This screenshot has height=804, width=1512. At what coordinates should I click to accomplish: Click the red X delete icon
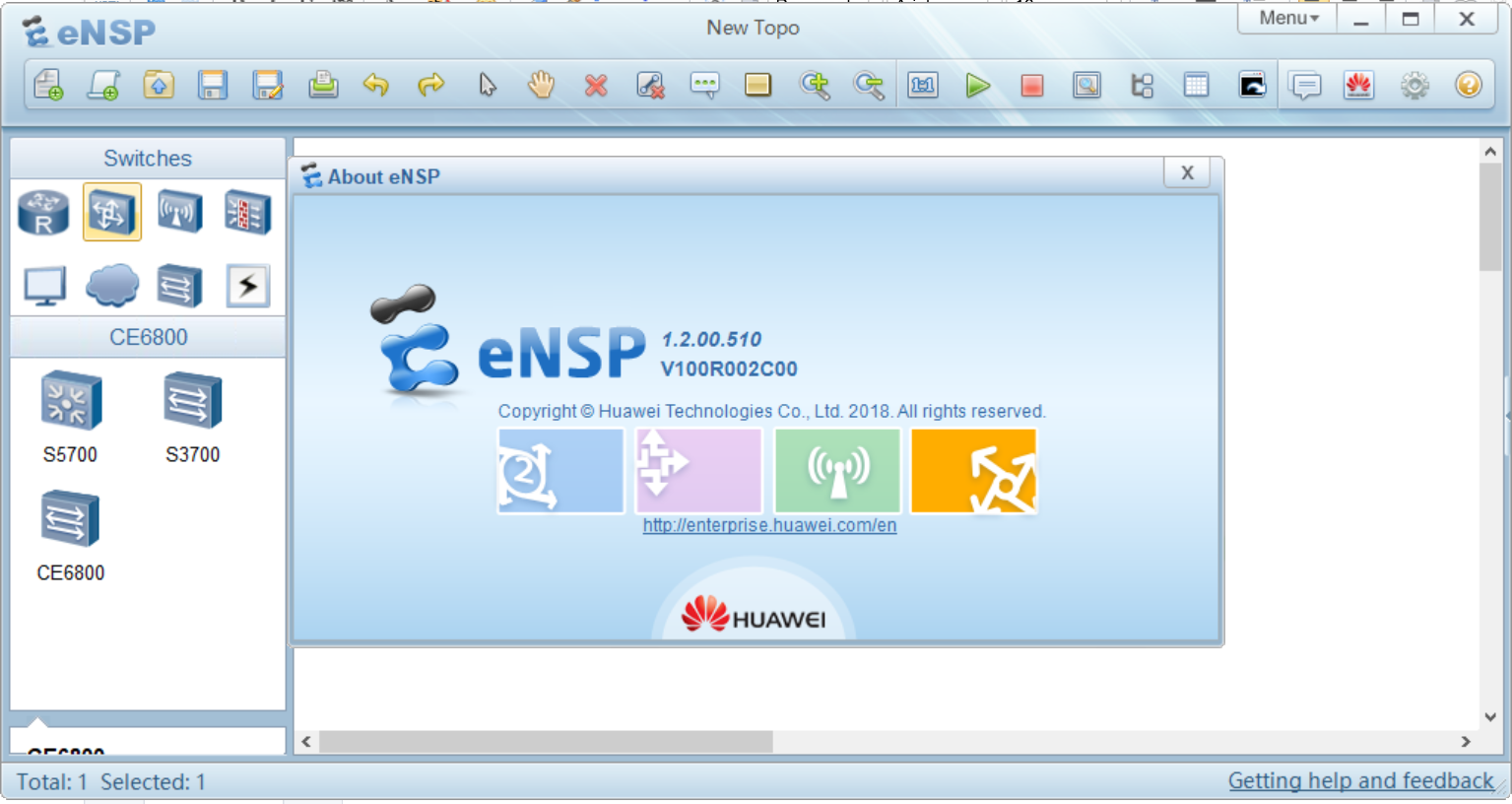point(595,86)
